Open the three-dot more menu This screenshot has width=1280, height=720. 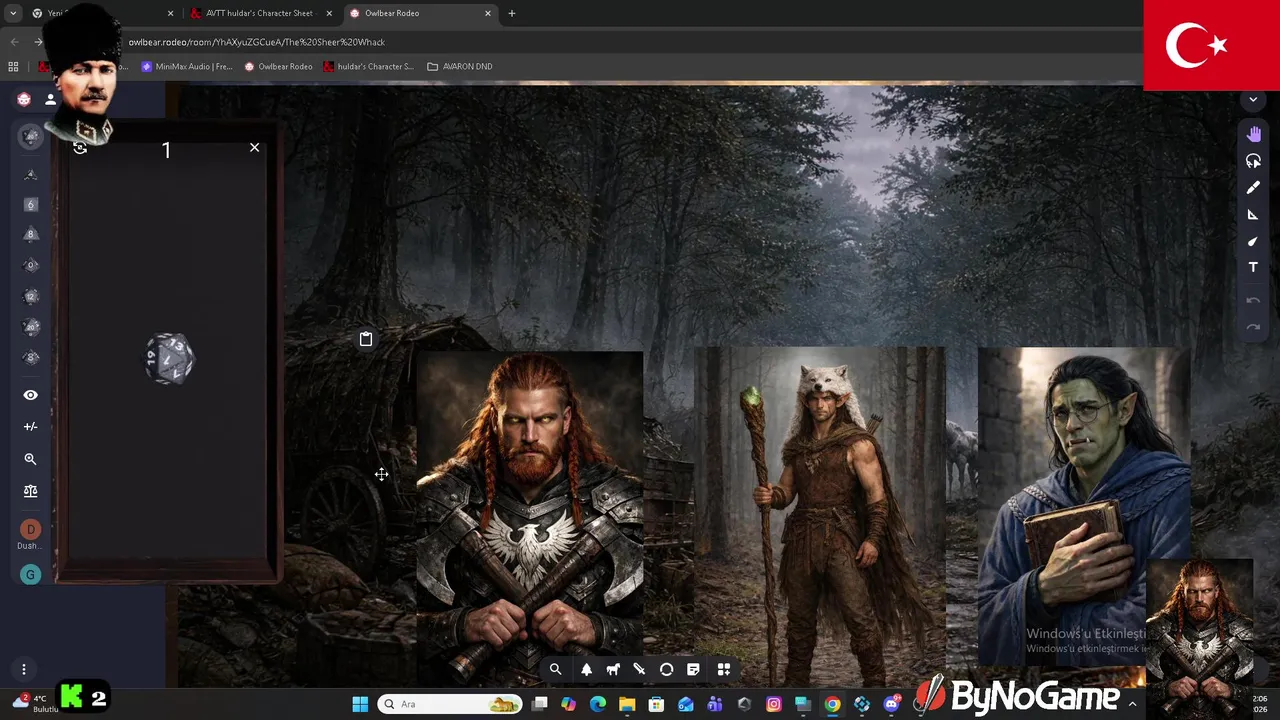click(23, 669)
